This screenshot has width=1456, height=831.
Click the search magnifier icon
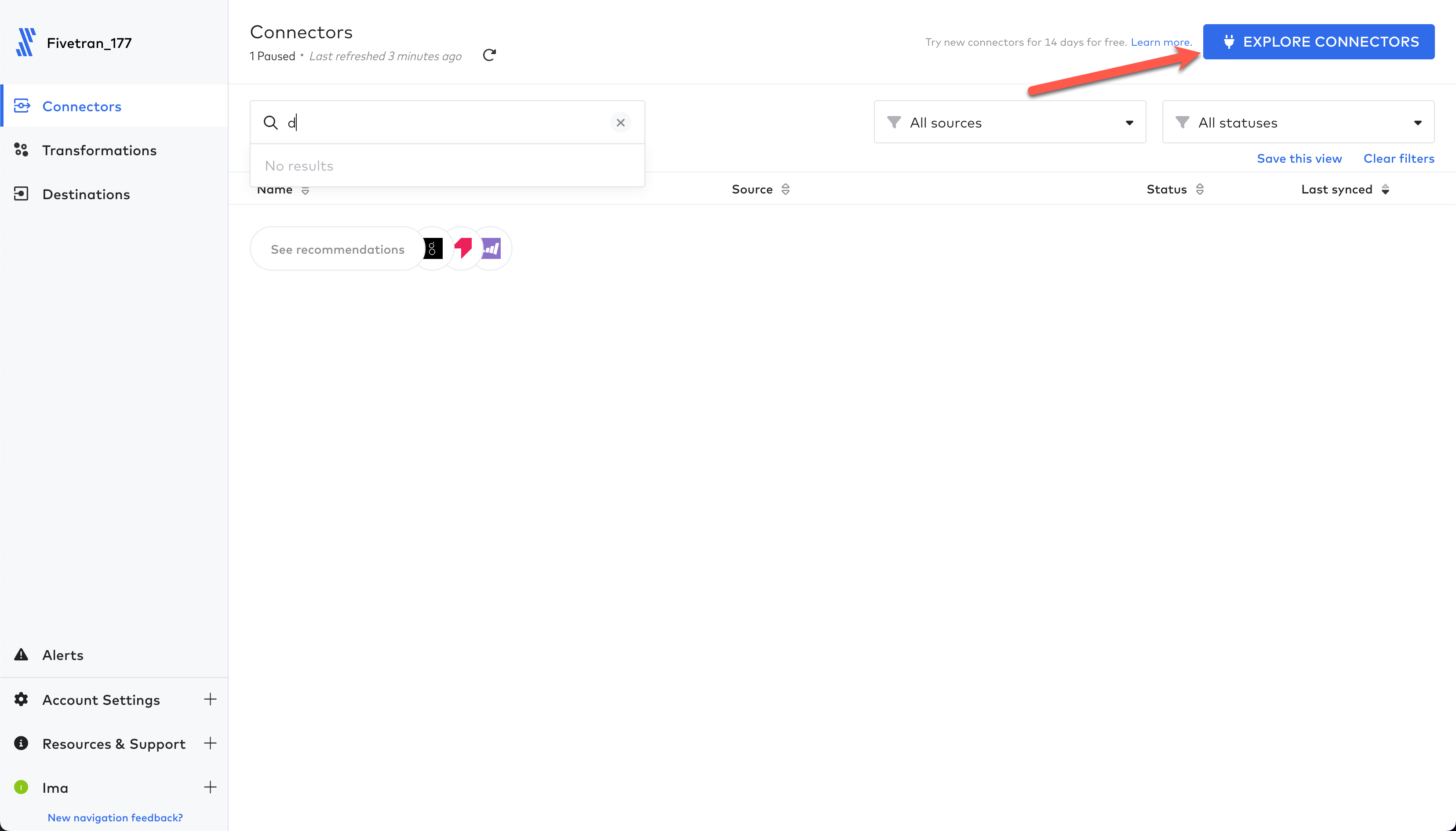(270, 123)
